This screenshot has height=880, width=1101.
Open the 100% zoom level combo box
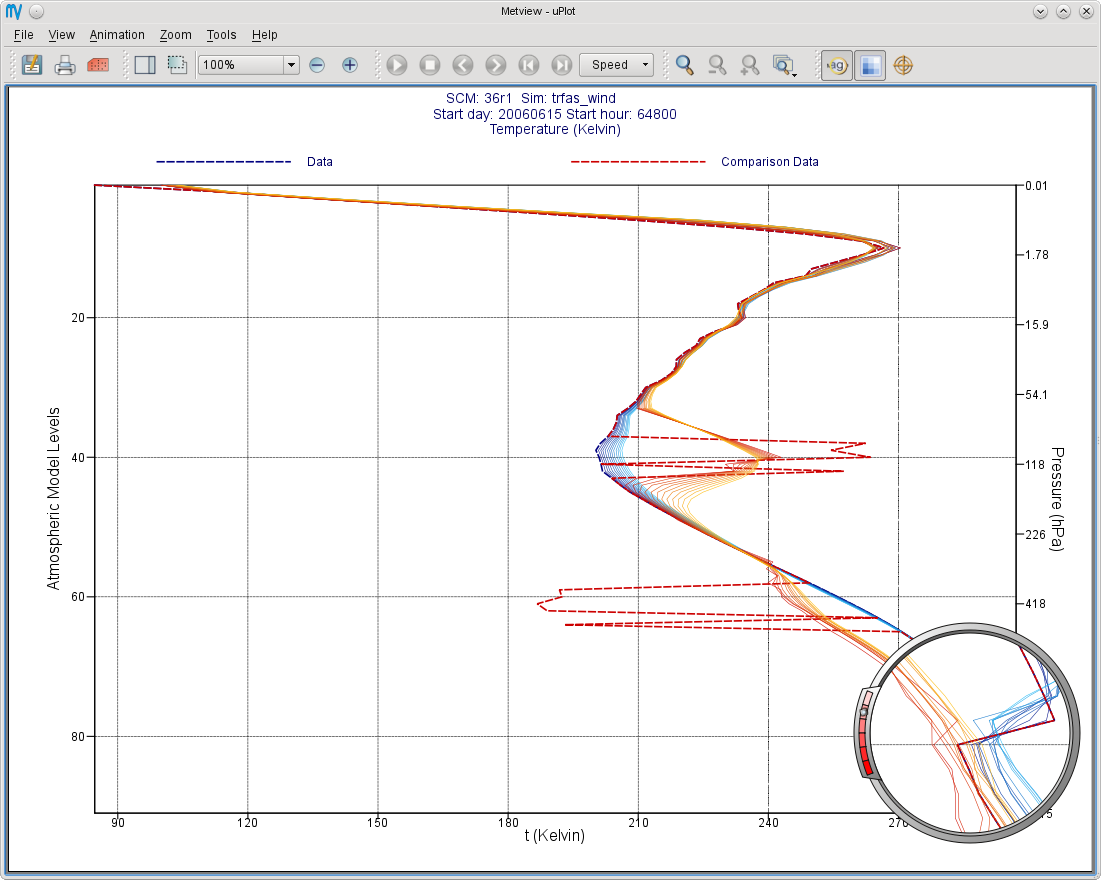[249, 65]
